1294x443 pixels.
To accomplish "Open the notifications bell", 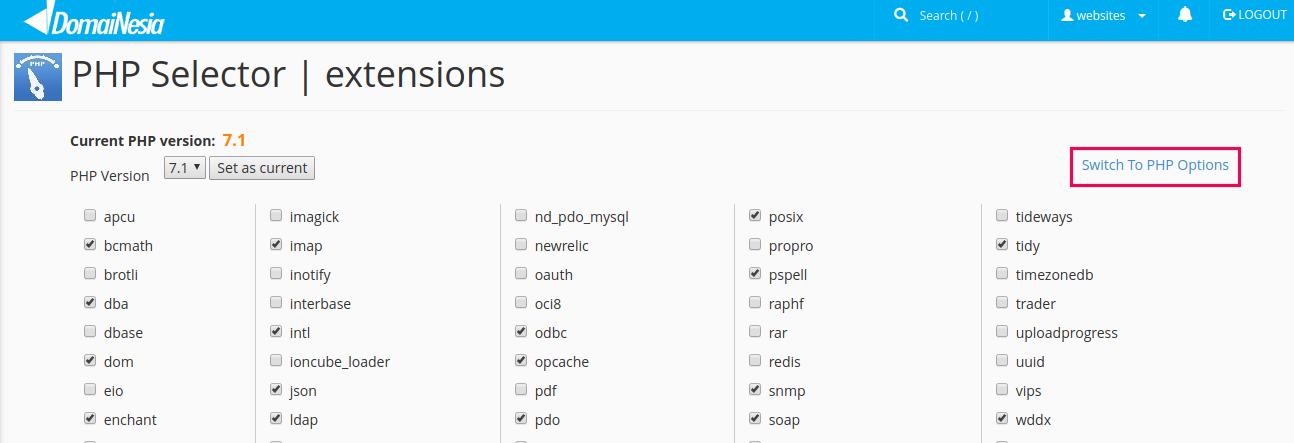I will (1185, 15).
